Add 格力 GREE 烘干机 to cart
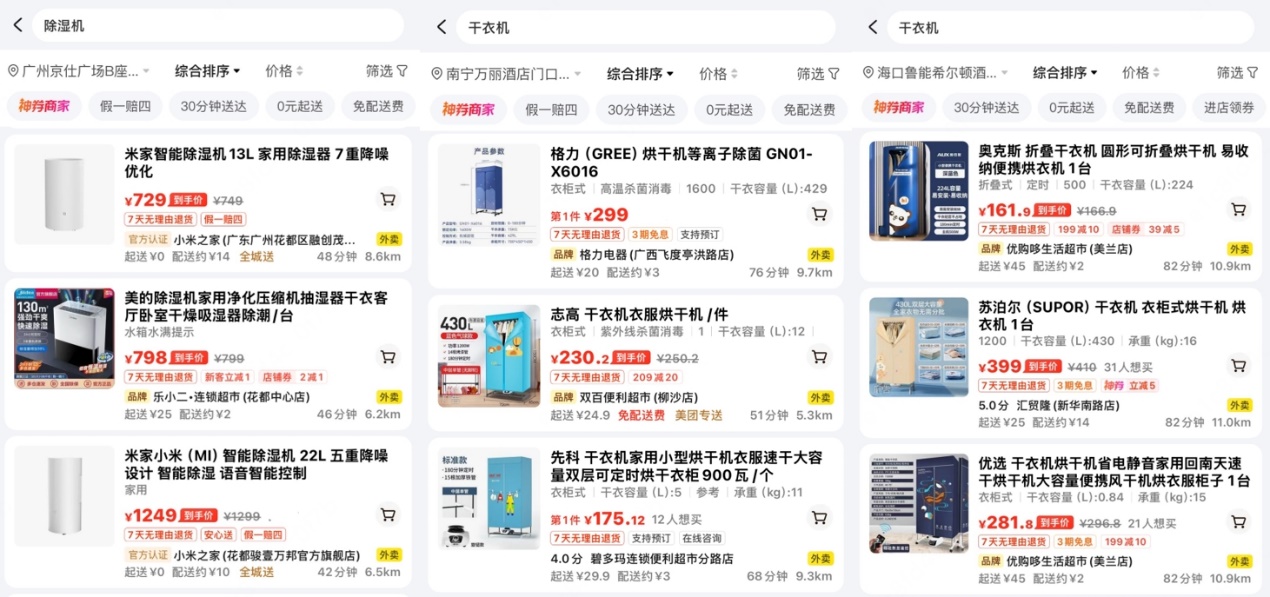1270x597 pixels. click(x=819, y=214)
